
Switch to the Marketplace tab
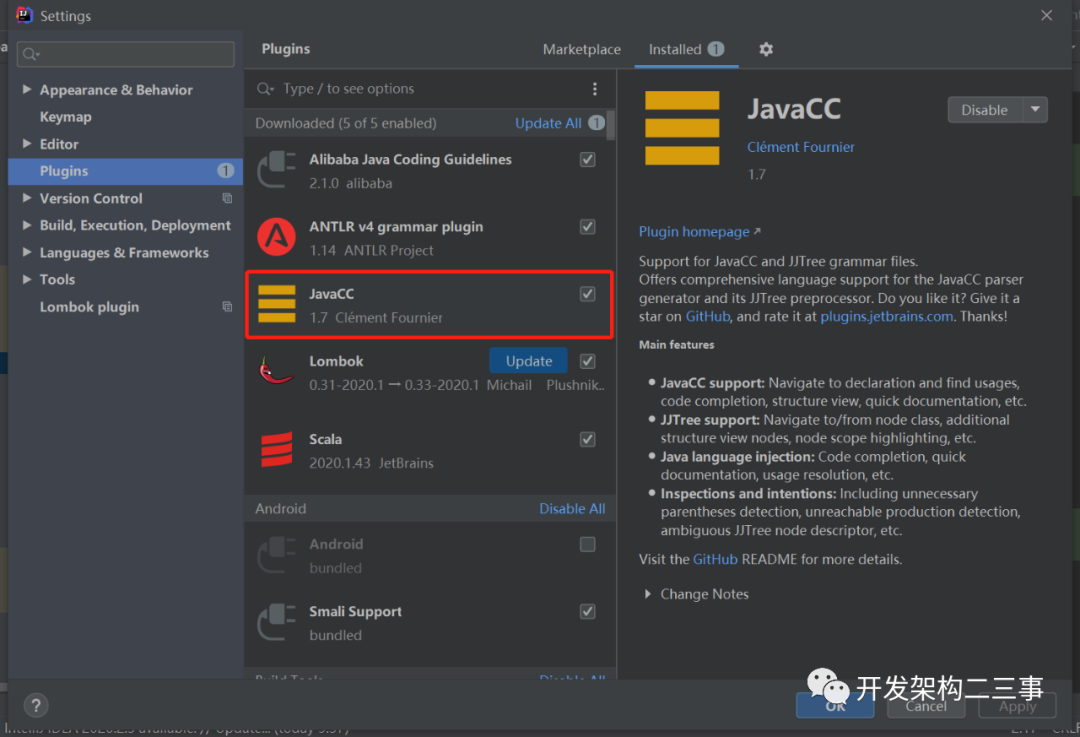point(581,50)
